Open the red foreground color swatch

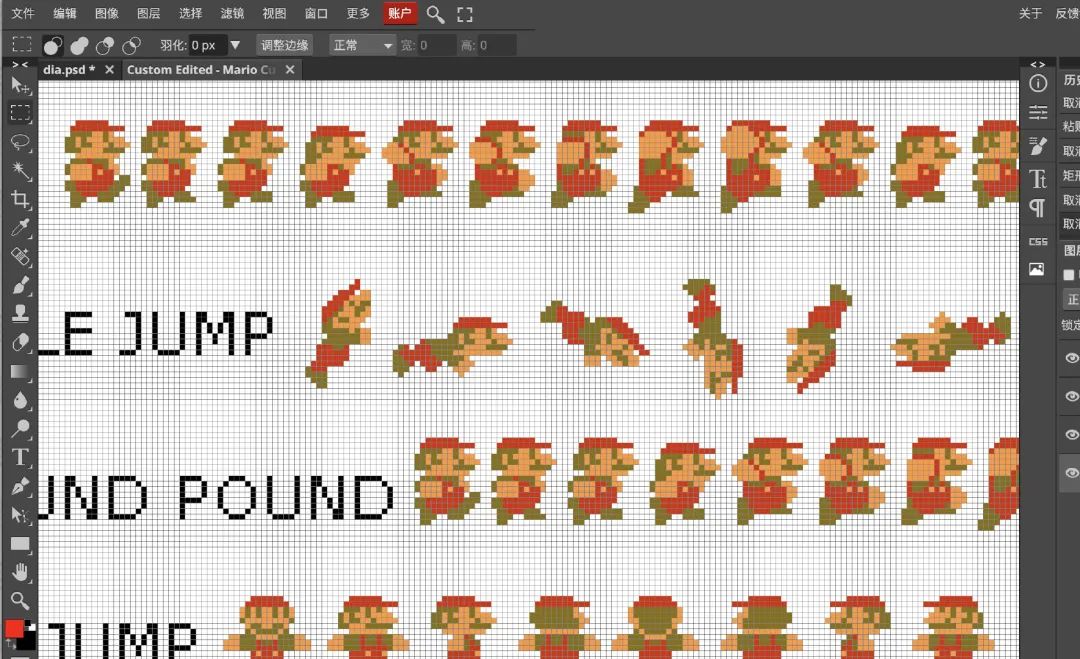[x=14, y=629]
